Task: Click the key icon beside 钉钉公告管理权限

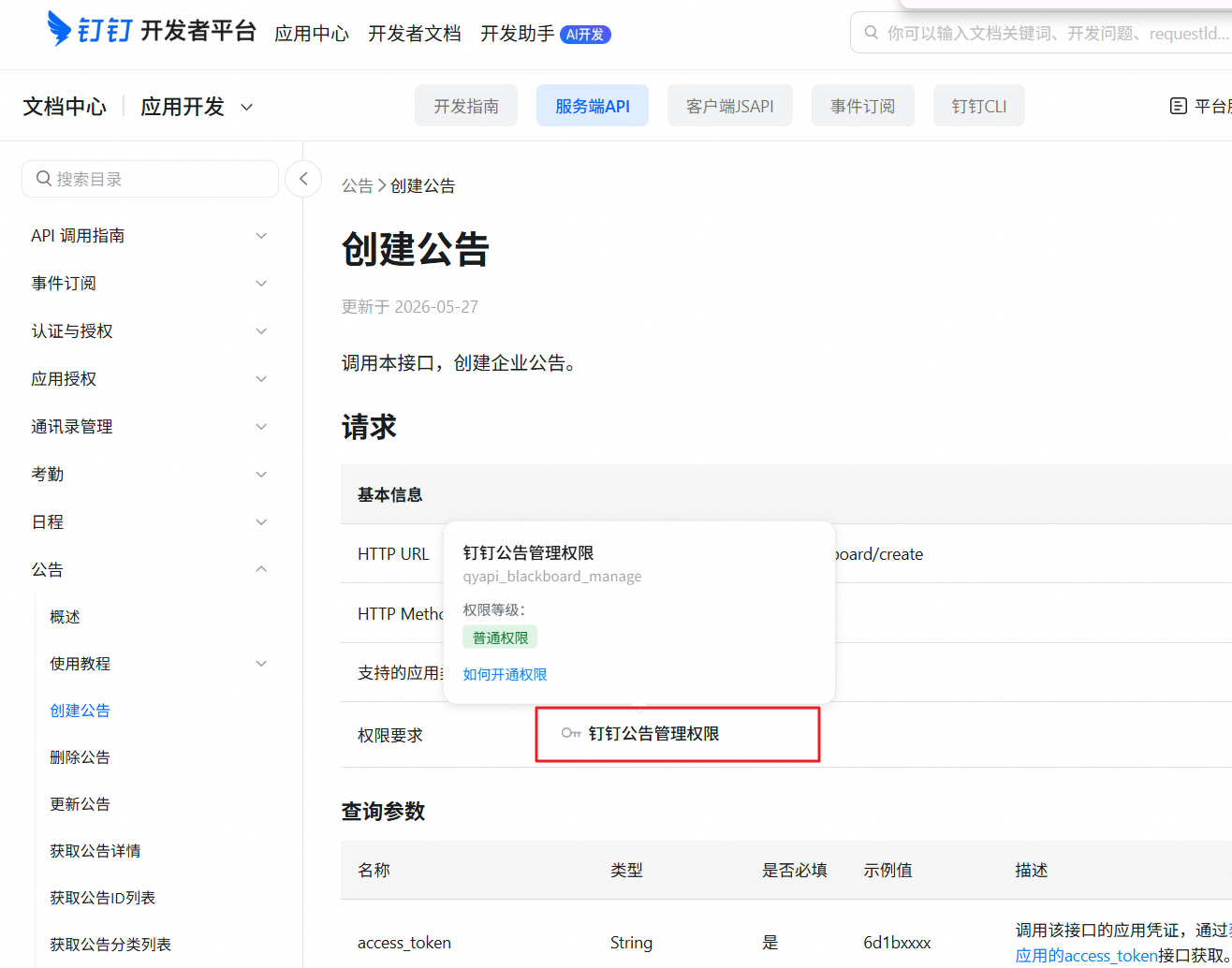Action: click(571, 733)
